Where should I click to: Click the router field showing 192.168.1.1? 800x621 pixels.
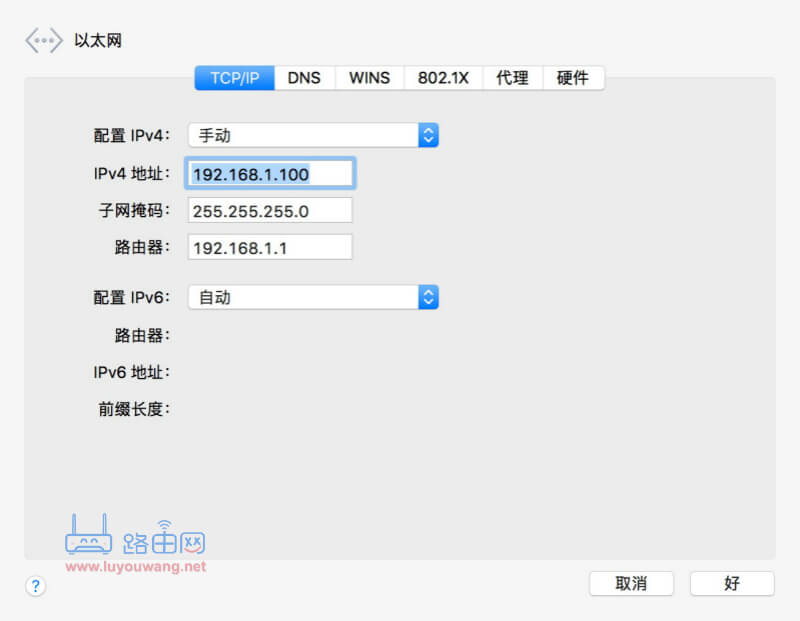270,247
